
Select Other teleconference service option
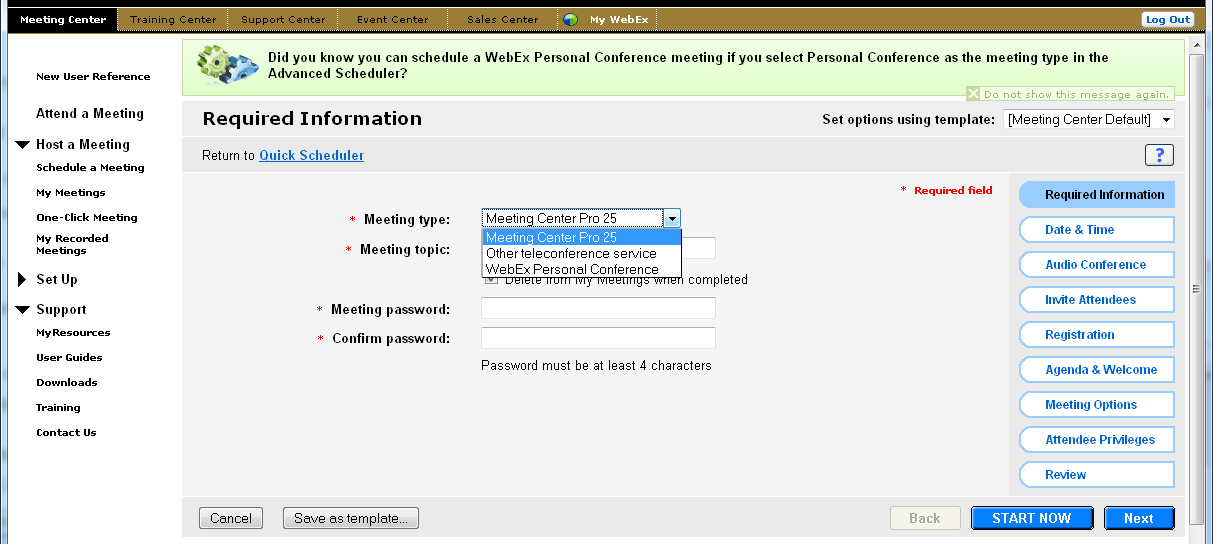click(581, 253)
